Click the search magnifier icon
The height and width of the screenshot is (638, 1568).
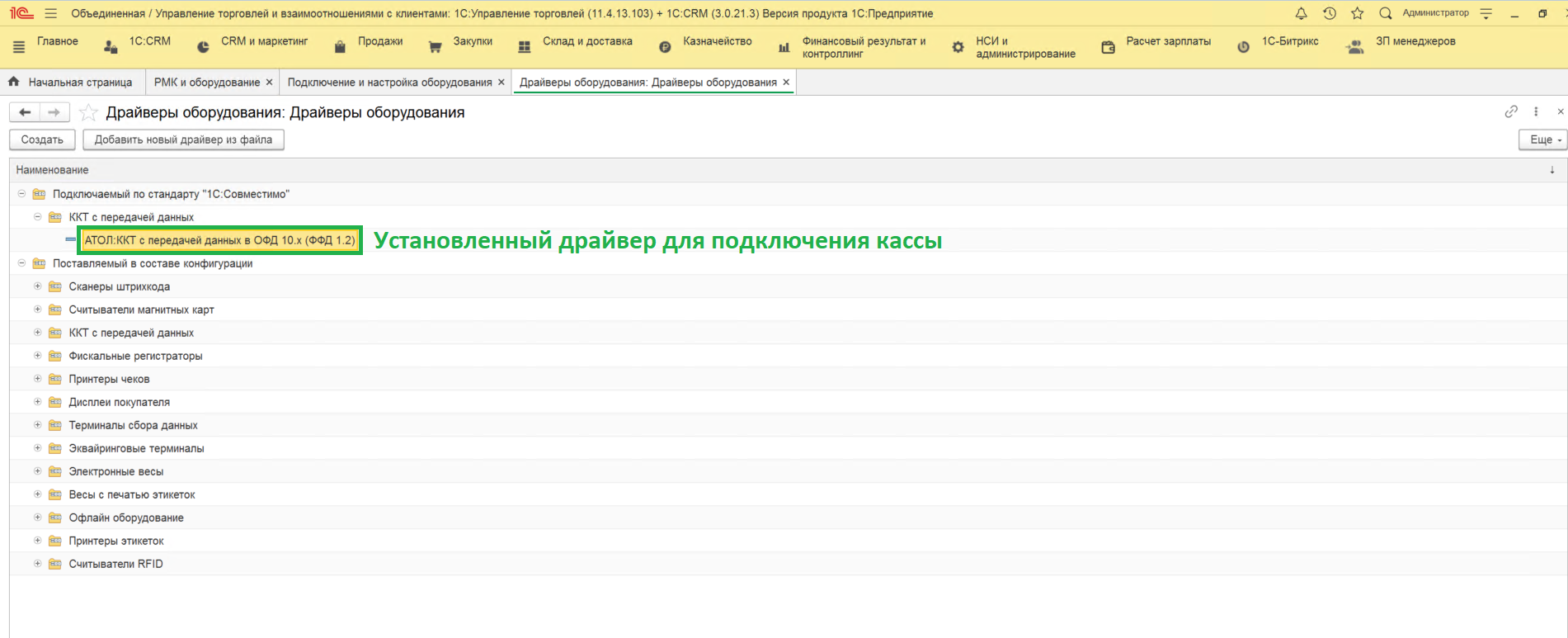click(1385, 13)
